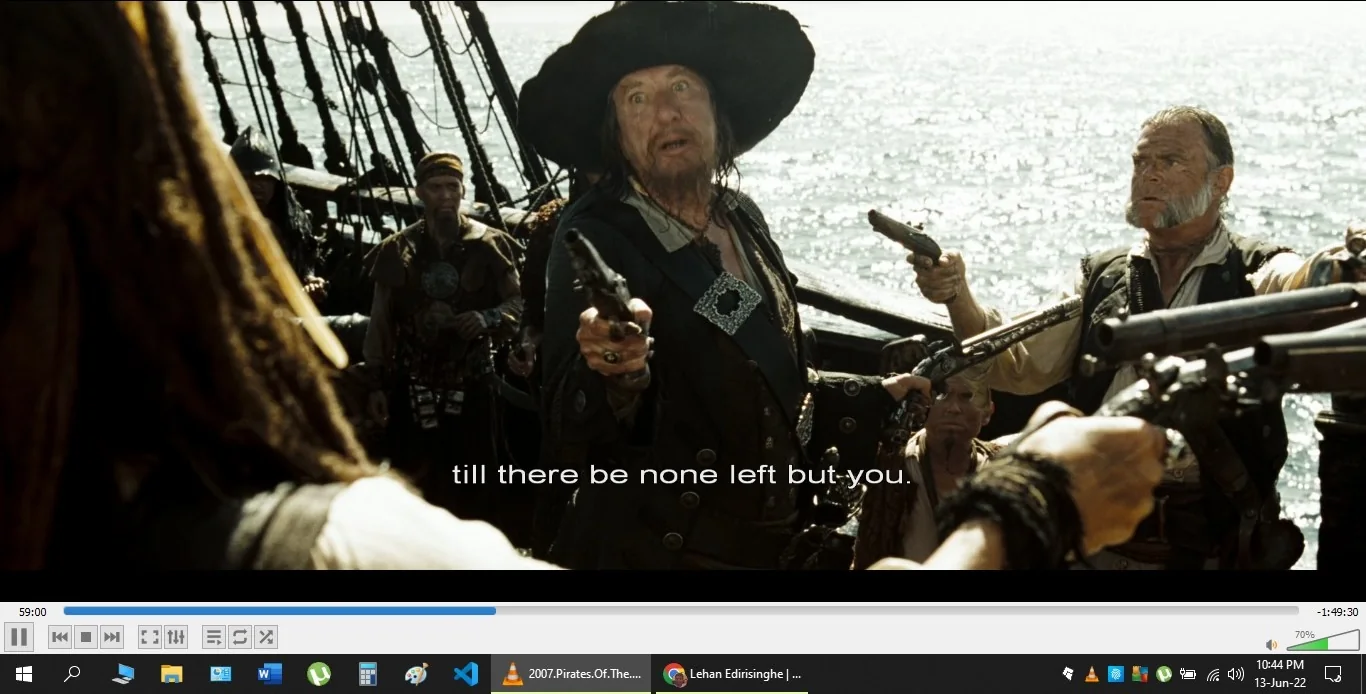The height and width of the screenshot is (694, 1366).
Task: Toggle random shuffle playback
Action: (x=266, y=637)
